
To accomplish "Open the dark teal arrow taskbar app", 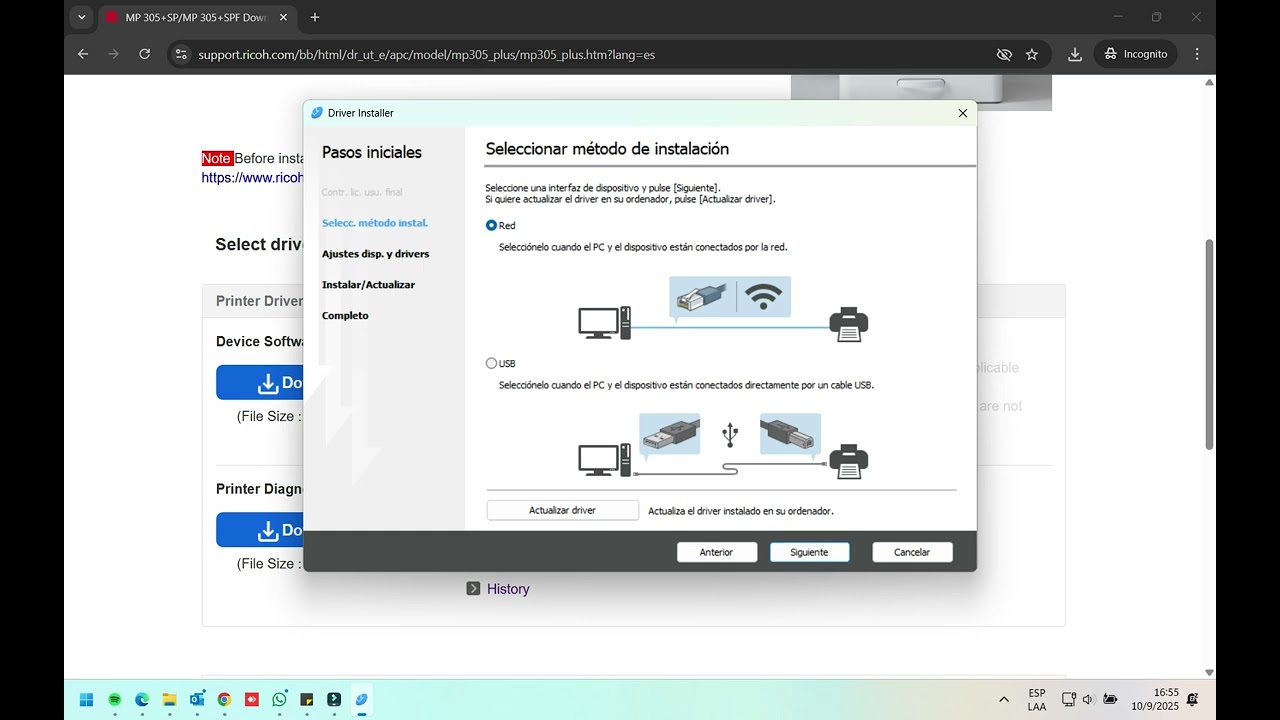I will (x=334, y=699).
